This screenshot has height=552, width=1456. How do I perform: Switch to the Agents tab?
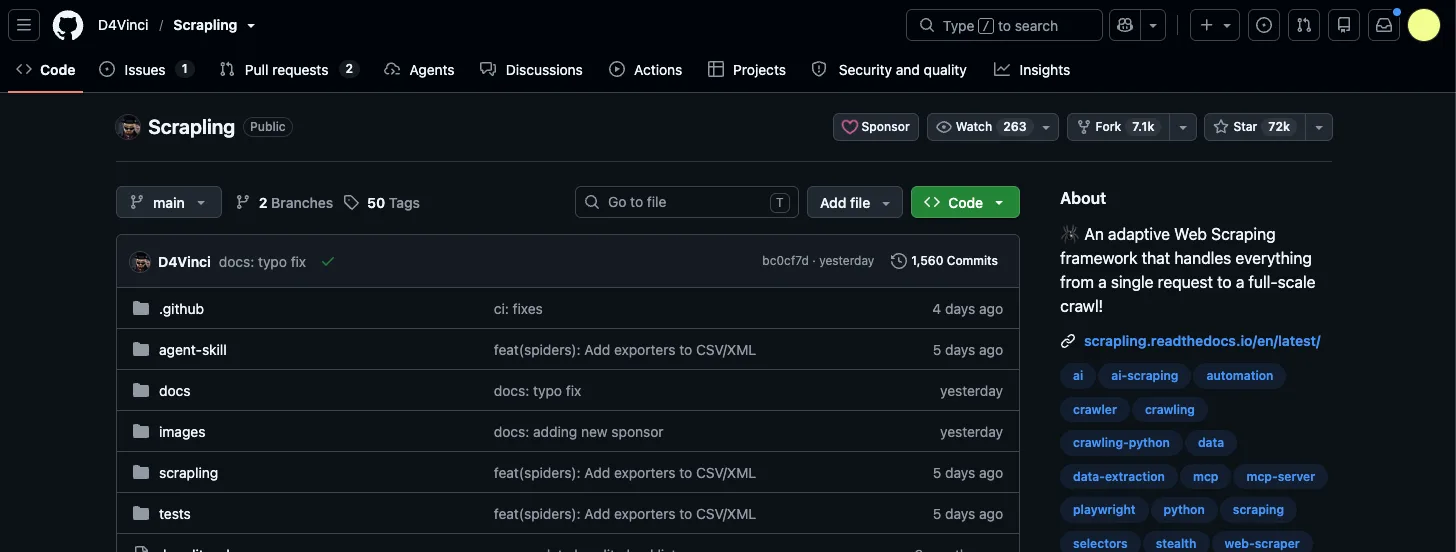tap(418, 70)
